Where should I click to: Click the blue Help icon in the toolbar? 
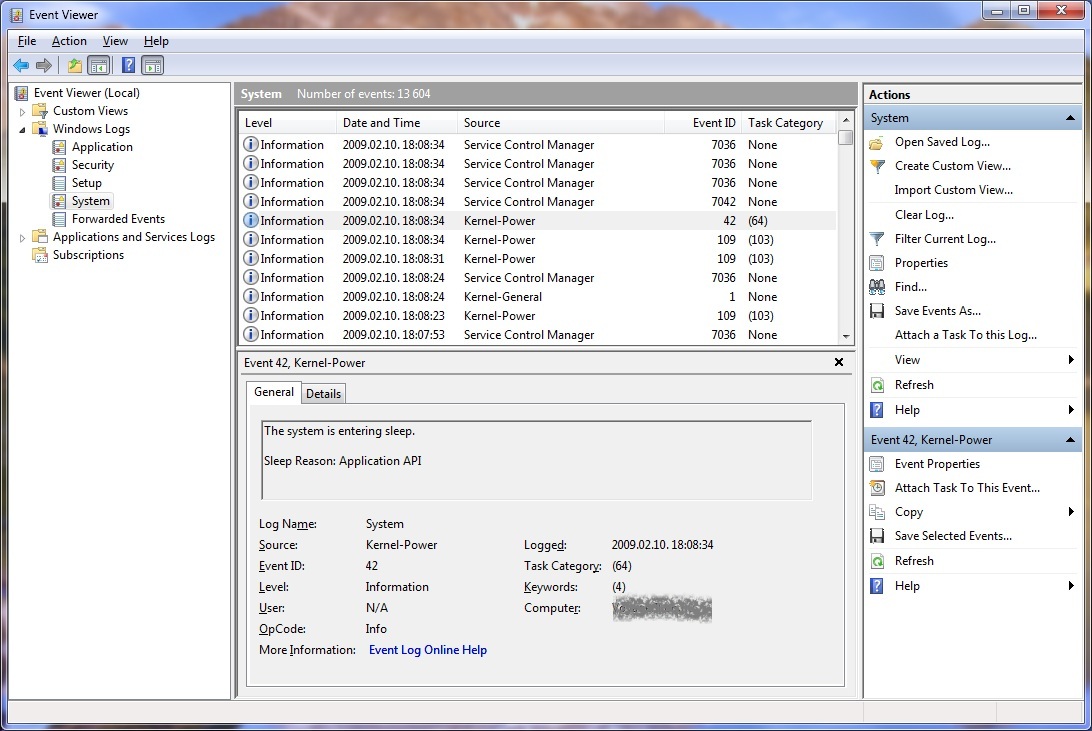coord(128,66)
